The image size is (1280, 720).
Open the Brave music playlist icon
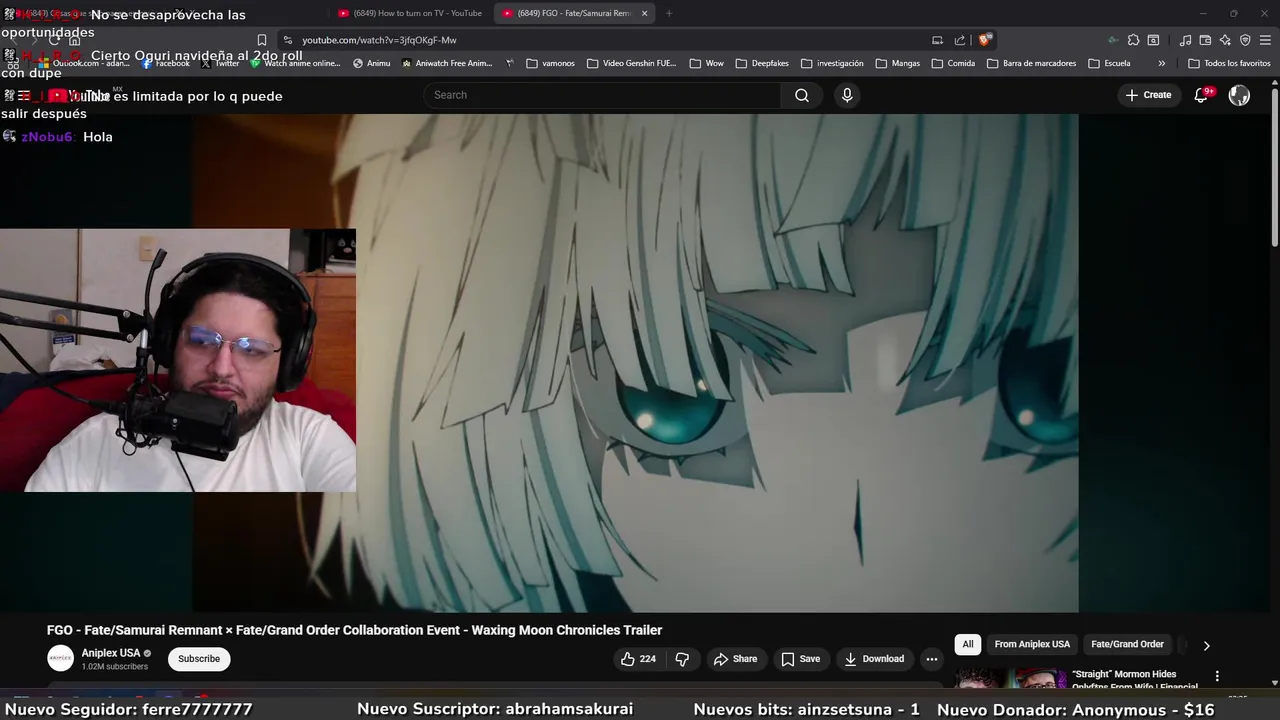[1185, 40]
